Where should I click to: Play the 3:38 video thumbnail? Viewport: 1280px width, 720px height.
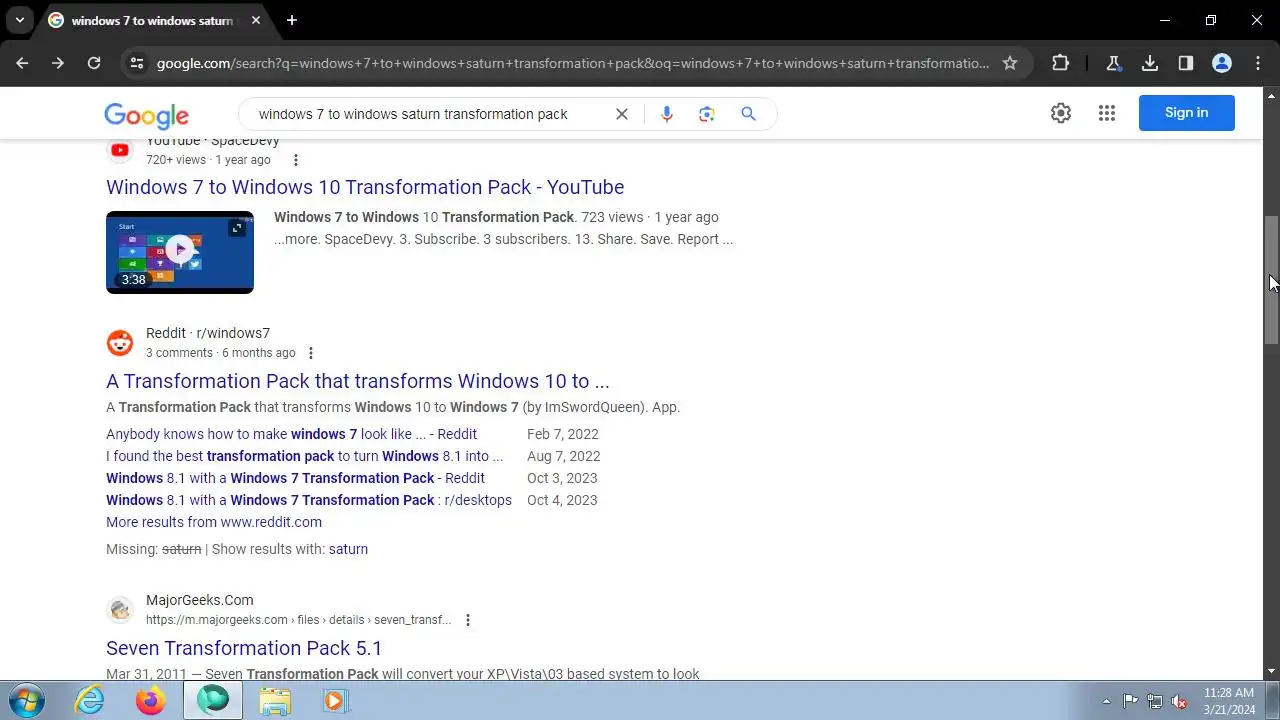click(x=180, y=252)
